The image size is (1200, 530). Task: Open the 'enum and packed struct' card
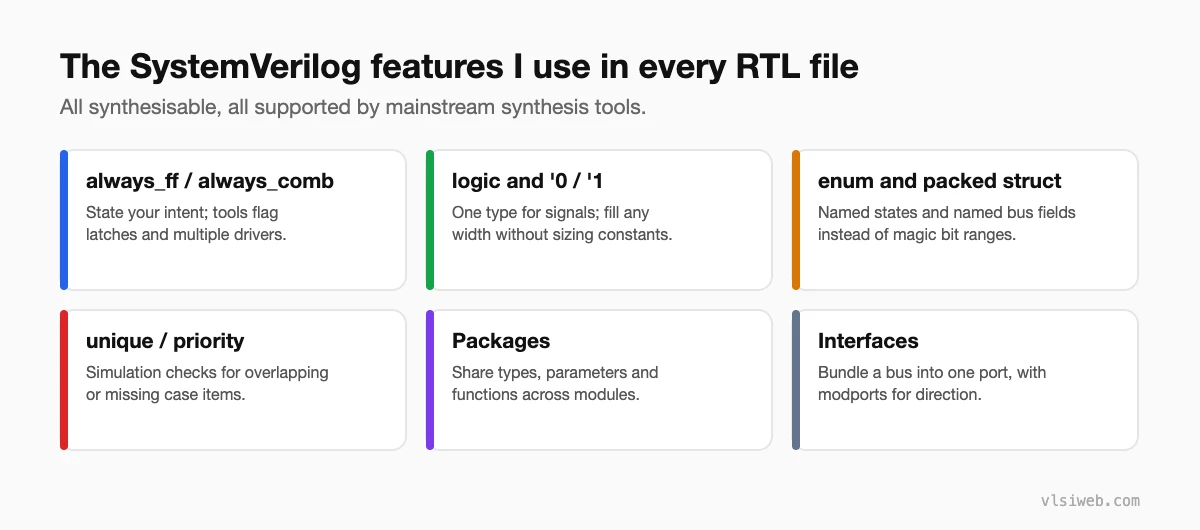pos(965,220)
